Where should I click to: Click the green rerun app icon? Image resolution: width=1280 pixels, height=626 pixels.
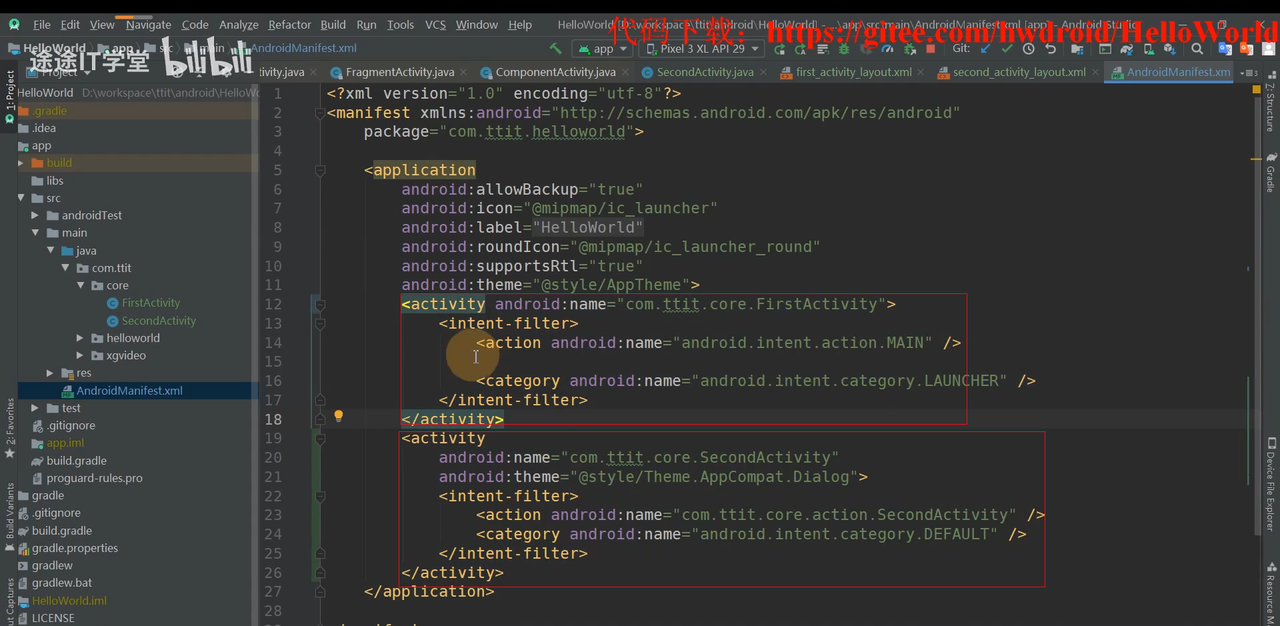(x=780, y=48)
